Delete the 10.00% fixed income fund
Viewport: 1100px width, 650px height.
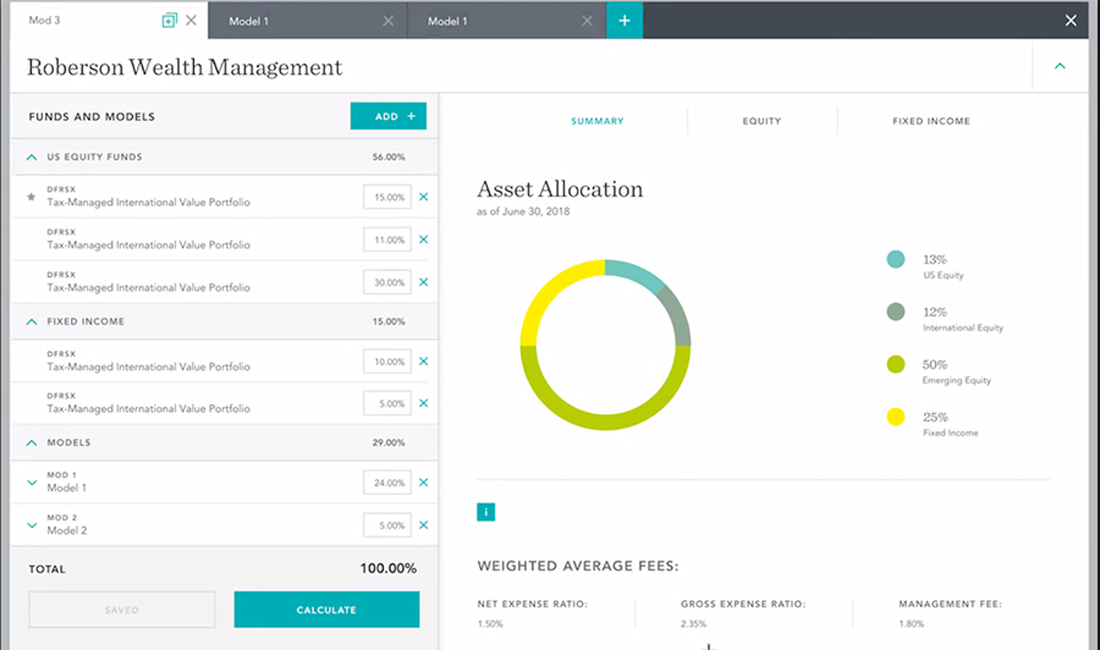[x=423, y=361]
